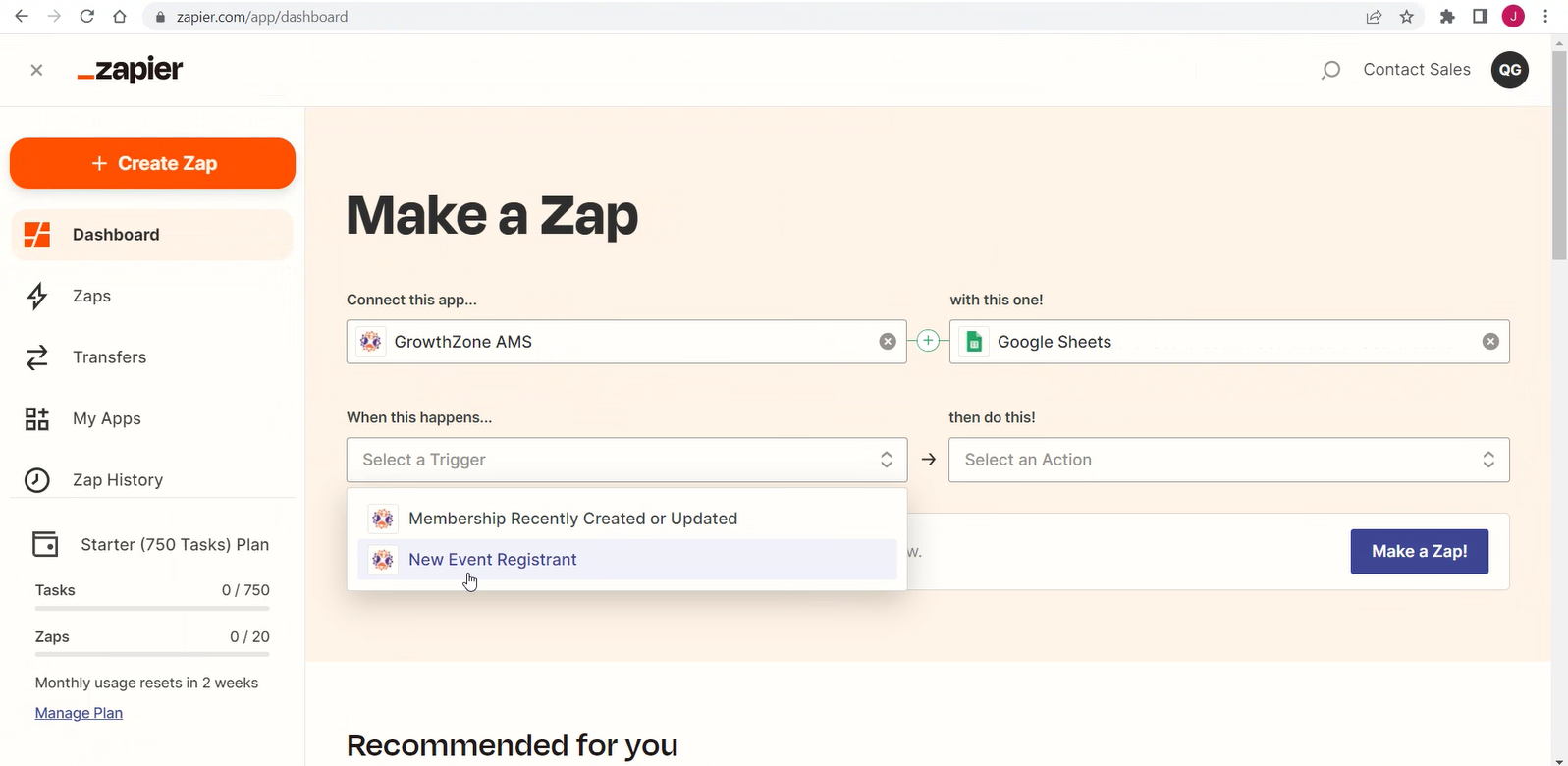Expand the Select a Trigger dropdown arrows

click(887, 460)
